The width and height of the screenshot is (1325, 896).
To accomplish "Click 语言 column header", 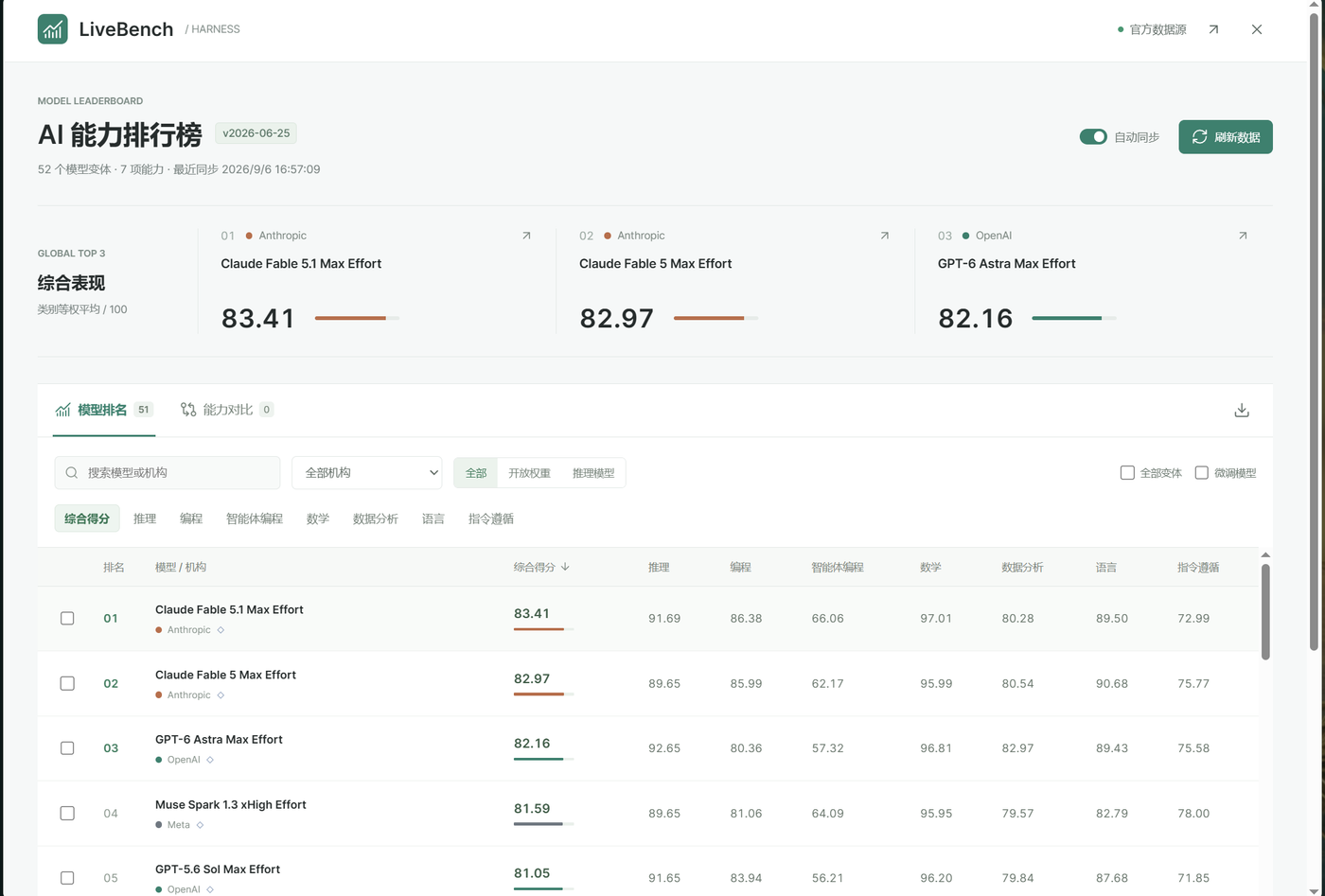I will [x=1106, y=568].
